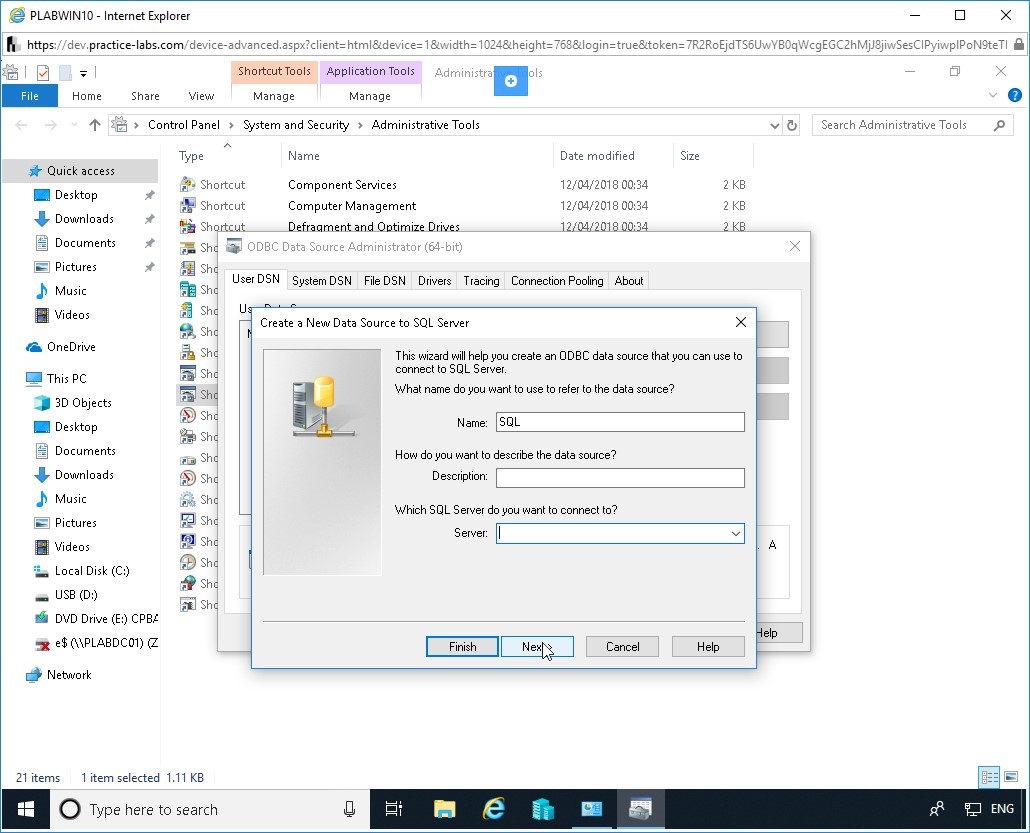Click the Task View taskbar icon
Viewport: 1030px width, 833px height.
393,809
